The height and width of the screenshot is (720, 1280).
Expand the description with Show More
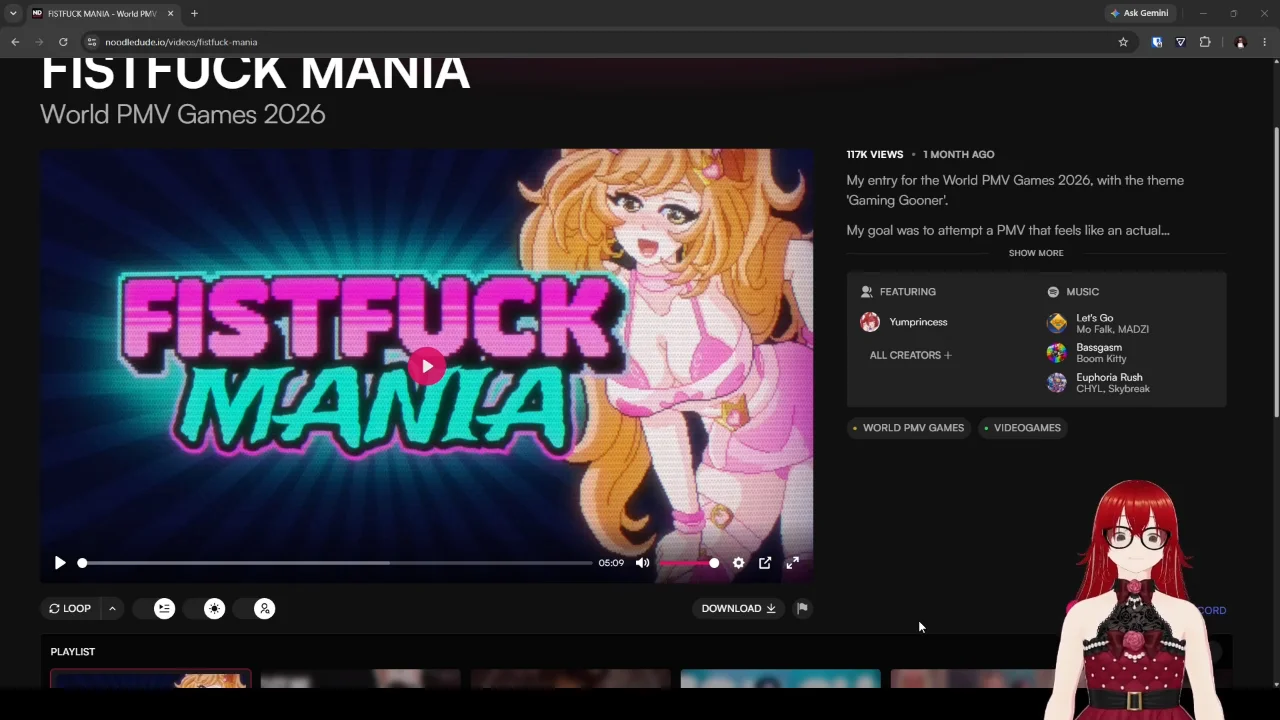[1036, 253]
